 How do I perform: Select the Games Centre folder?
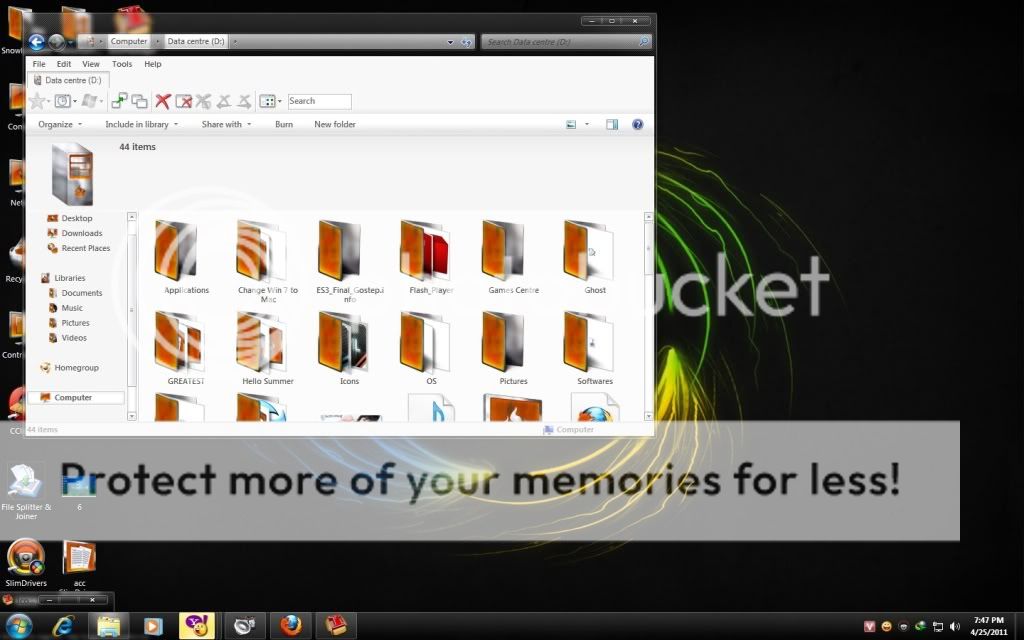pyautogui.click(x=504, y=251)
